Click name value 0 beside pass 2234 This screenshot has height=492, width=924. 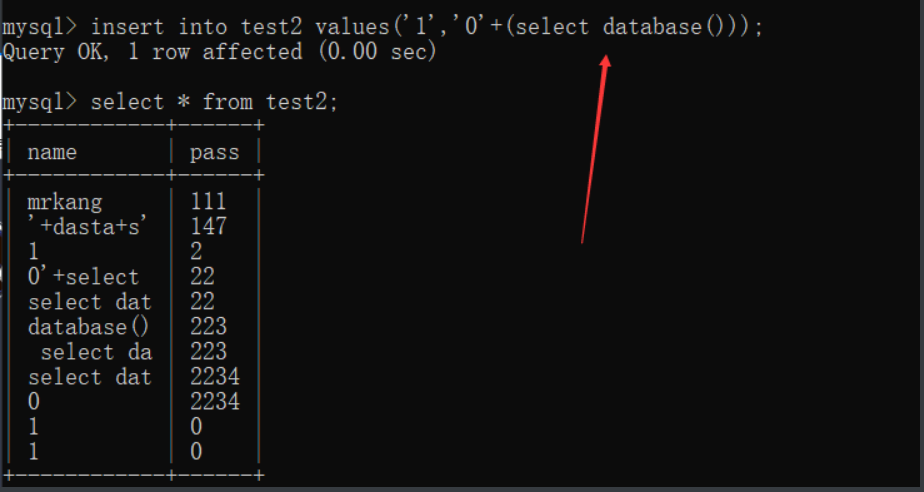(x=34, y=402)
